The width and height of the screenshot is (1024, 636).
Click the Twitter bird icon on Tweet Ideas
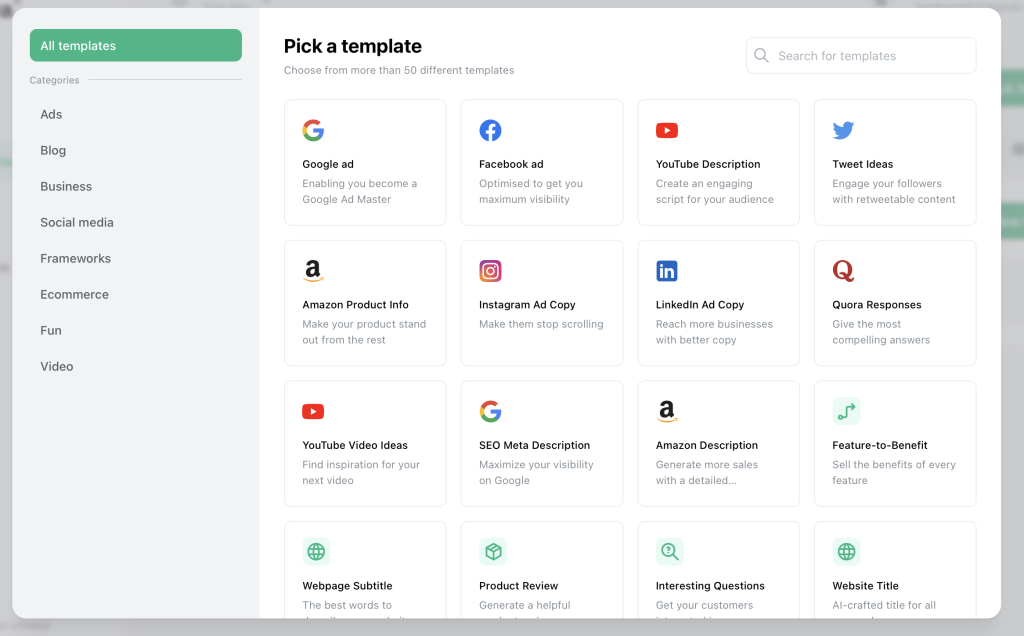[x=843, y=130]
